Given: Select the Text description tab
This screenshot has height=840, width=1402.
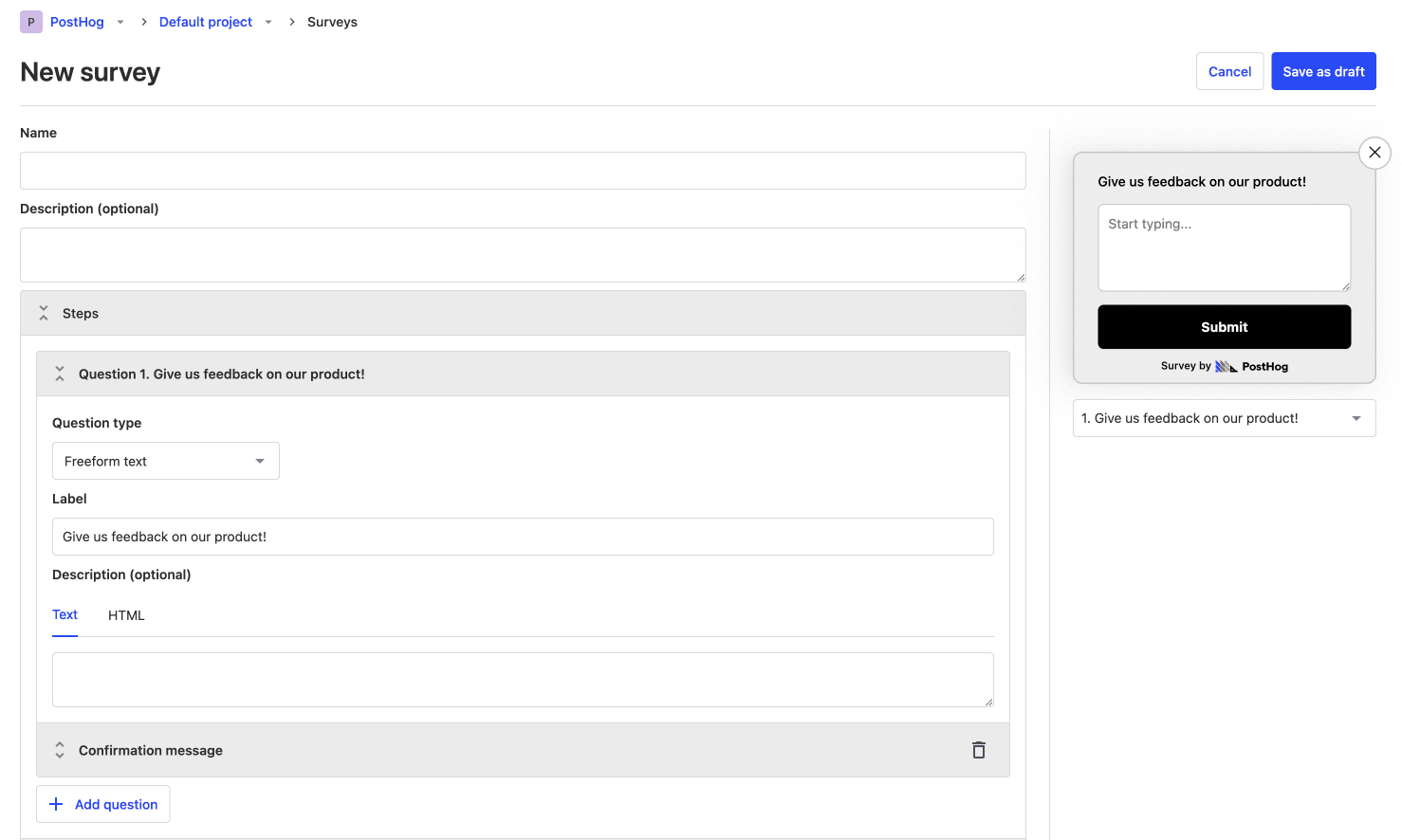Looking at the screenshot, I should point(65,615).
